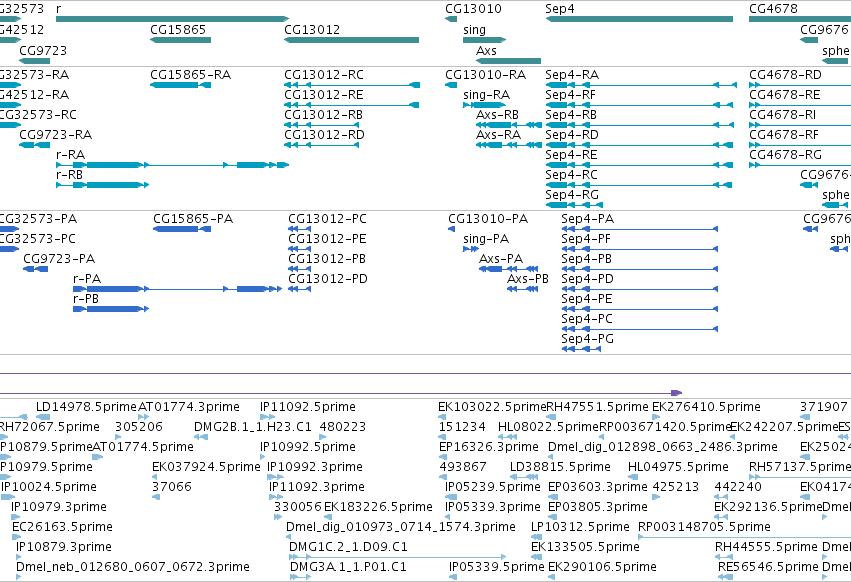Click transcript CG15865-RA
Image resolution: width=851 pixels, height=582 pixels.
[x=180, y=85]
